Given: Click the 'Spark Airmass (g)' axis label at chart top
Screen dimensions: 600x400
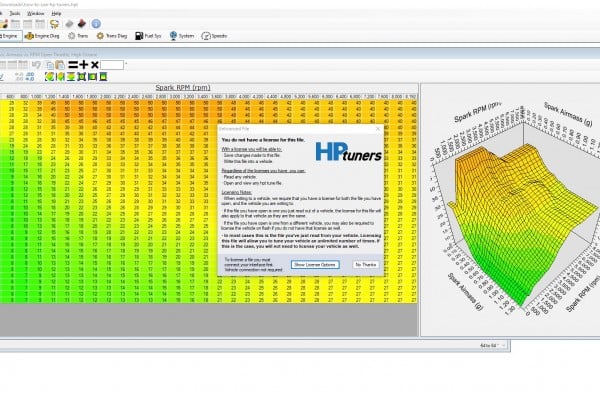Looking at the screenshot, I should (568, 114).
